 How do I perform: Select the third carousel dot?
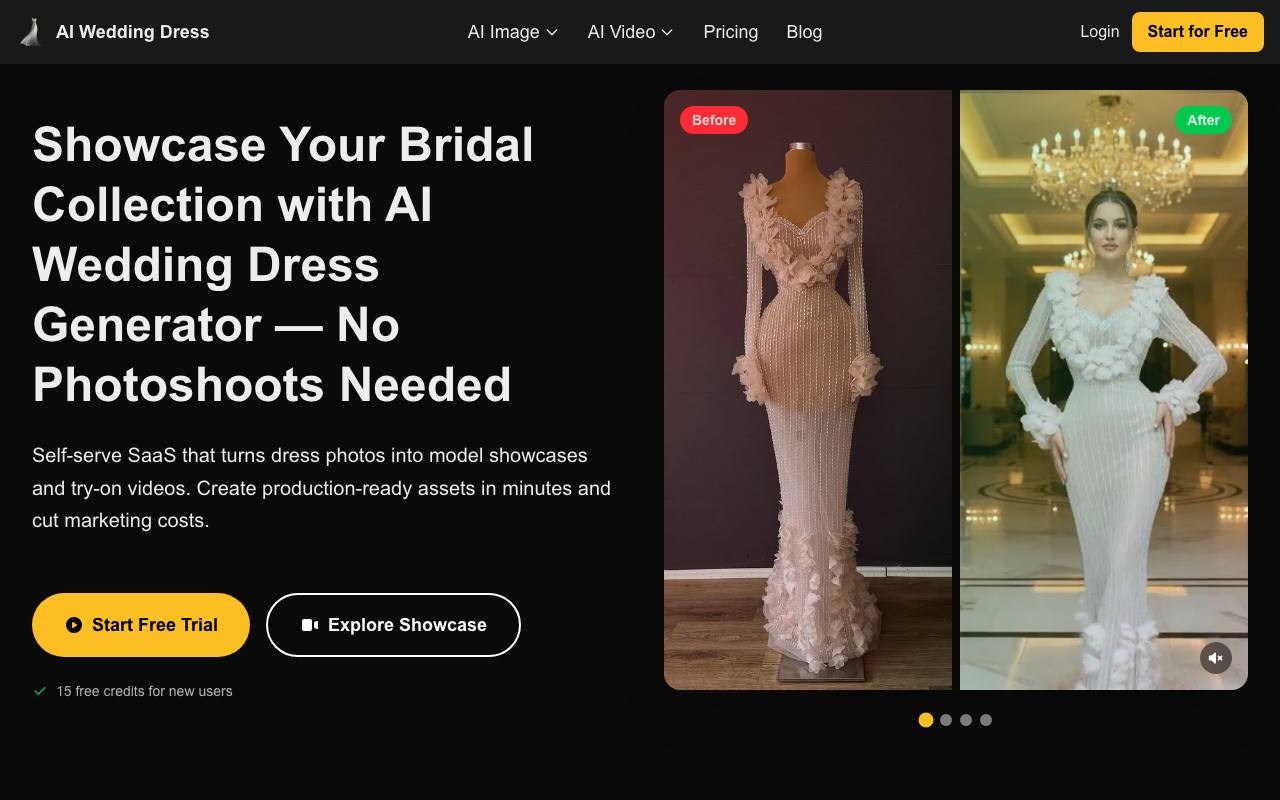click(x=966, y=720)
